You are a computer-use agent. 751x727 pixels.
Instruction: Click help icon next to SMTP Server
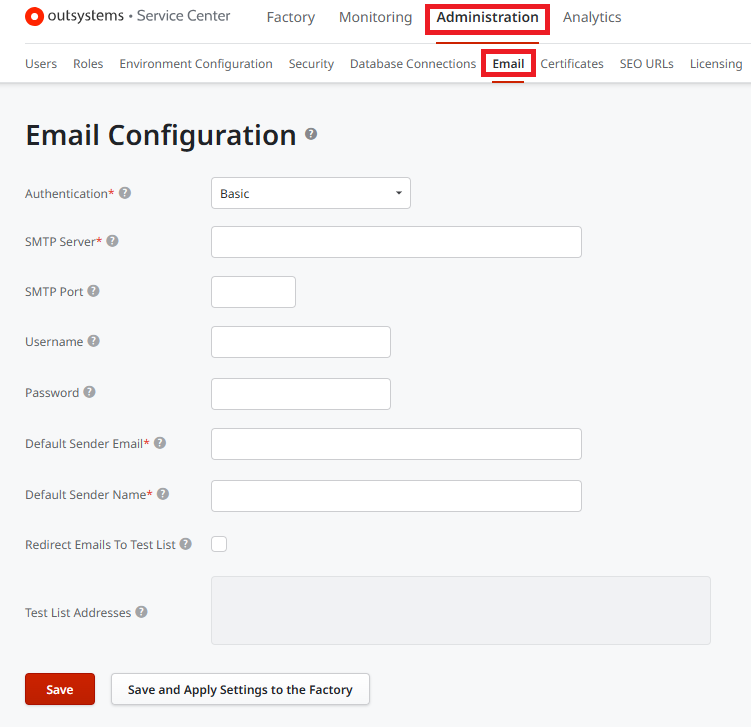(x=112, y=241)
